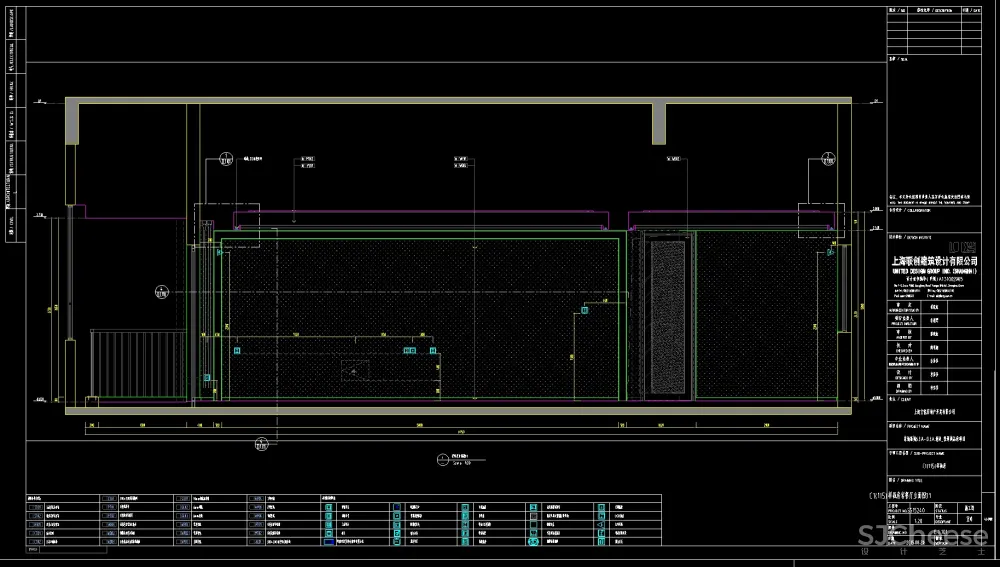The image size is (1000, 567).
Task: Click the top-left section callout circle
Action: (x=225, y=157)
